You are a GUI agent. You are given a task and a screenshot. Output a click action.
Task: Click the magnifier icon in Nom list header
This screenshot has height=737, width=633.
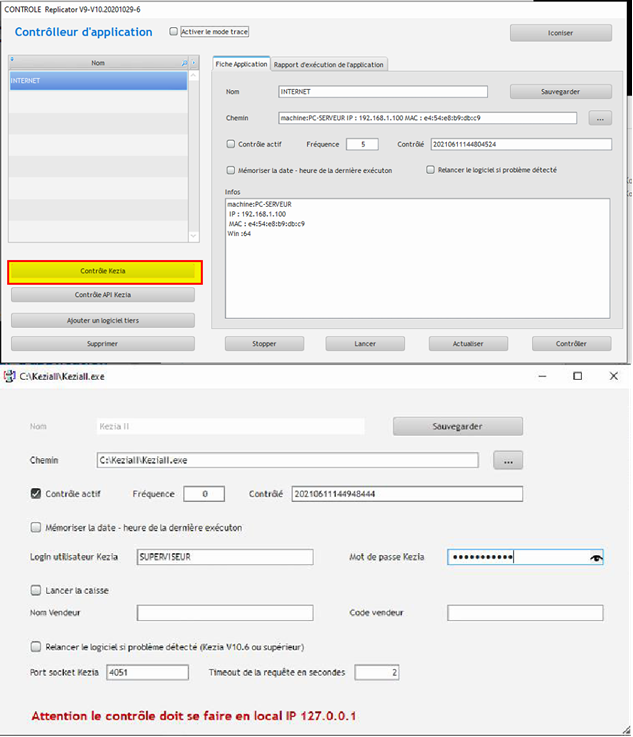(184, 63)
